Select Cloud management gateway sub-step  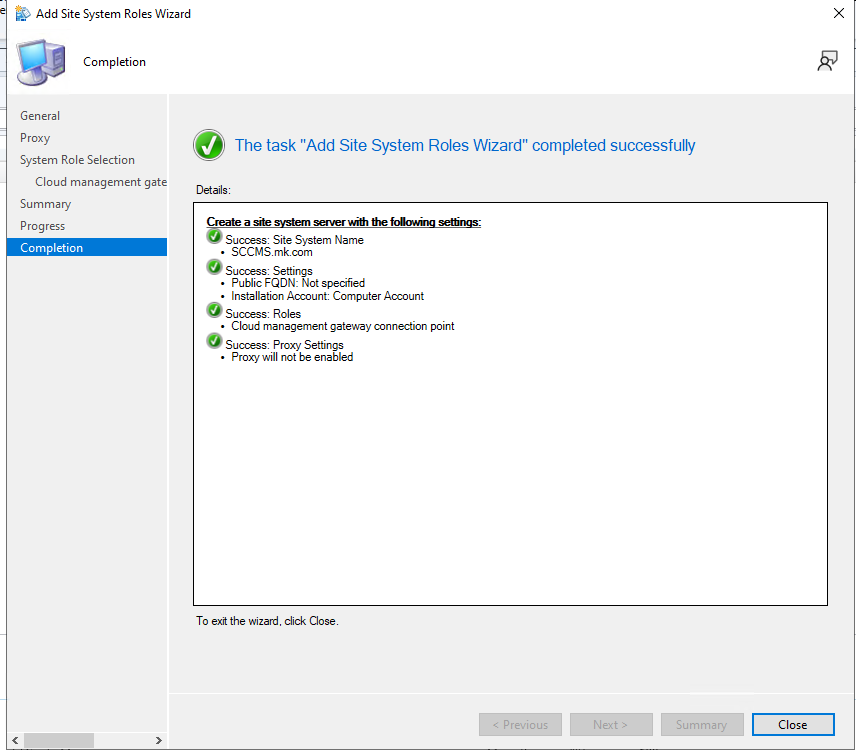point(100,182)
